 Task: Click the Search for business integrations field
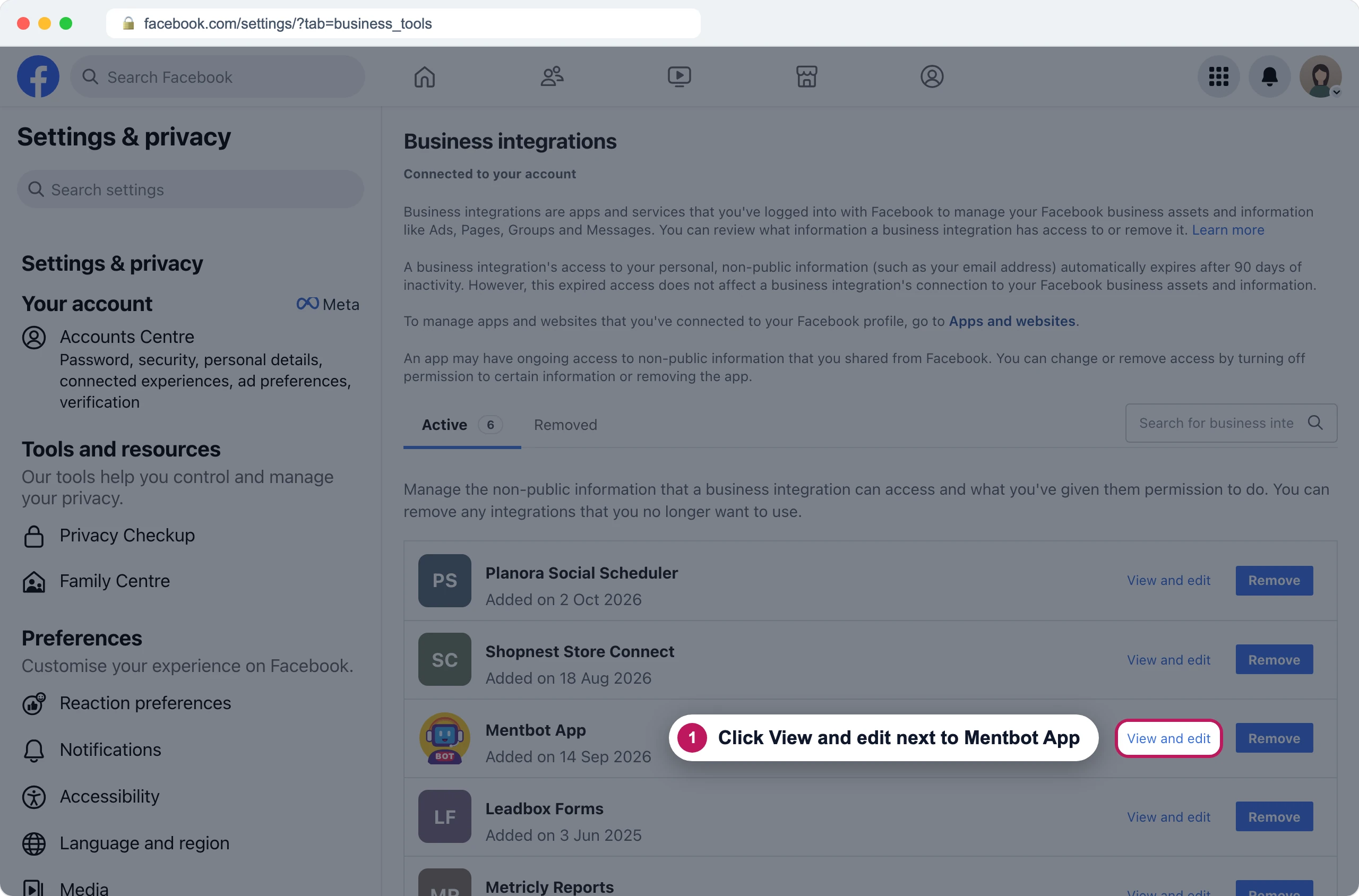1231,423
